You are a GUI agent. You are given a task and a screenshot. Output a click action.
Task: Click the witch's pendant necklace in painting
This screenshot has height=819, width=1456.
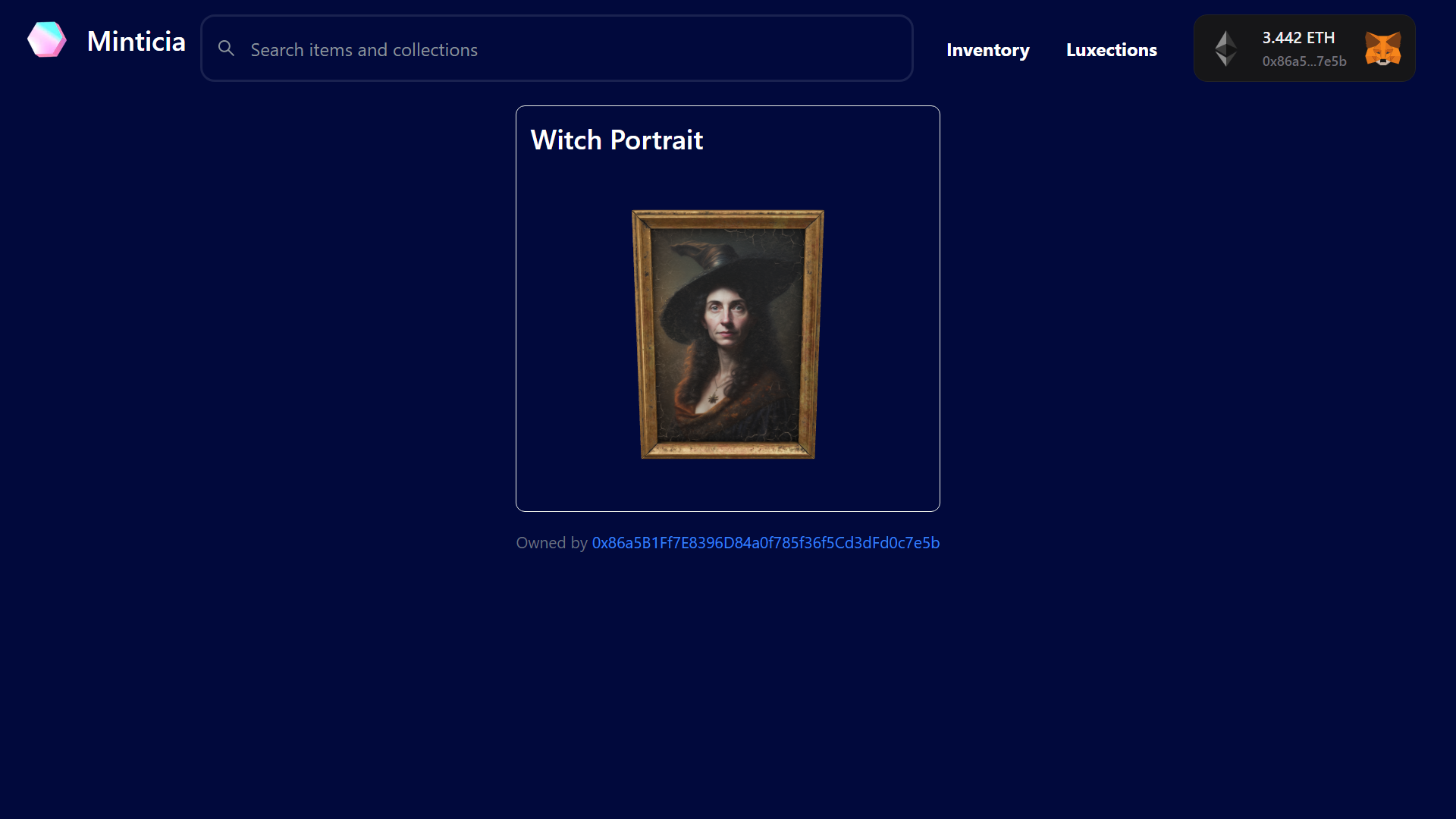point(713,398)
